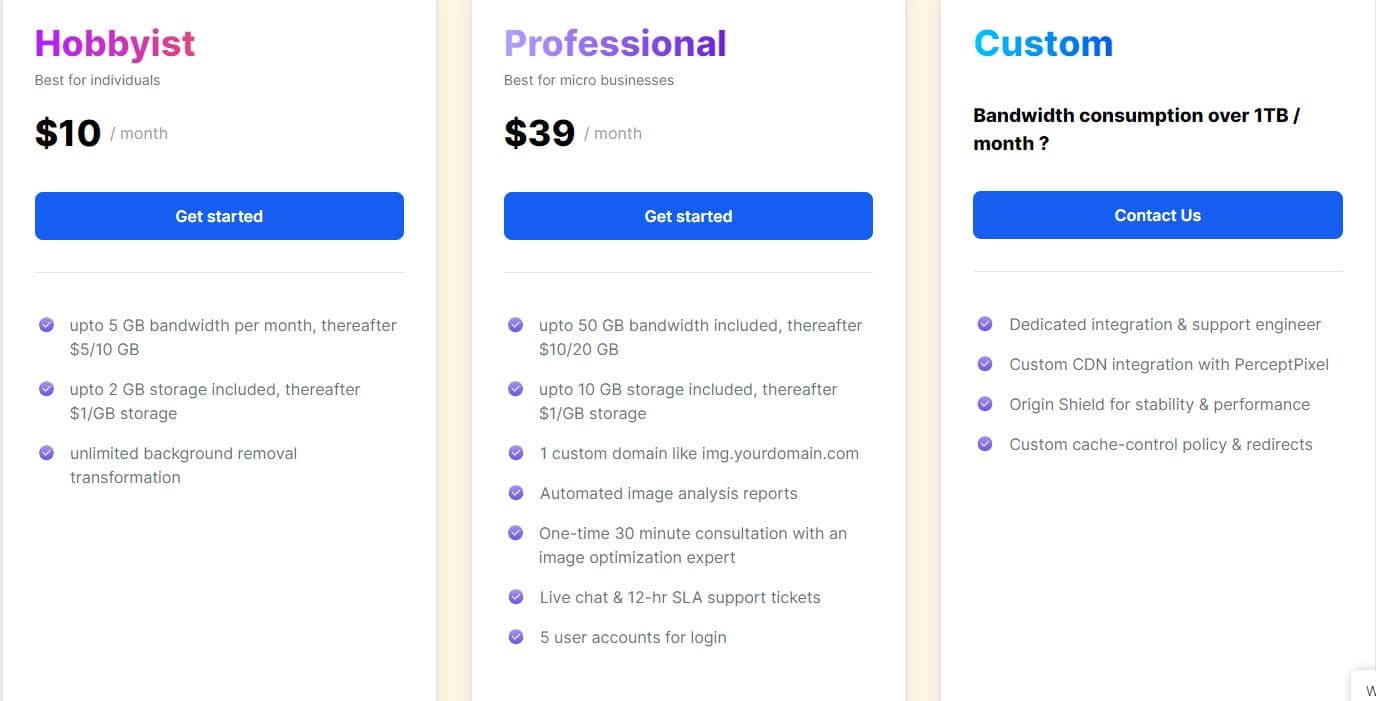Click the checkmark beside custom cache-control policy
Viewport: 1376px width, 701px height.
[x=984, y=443]
